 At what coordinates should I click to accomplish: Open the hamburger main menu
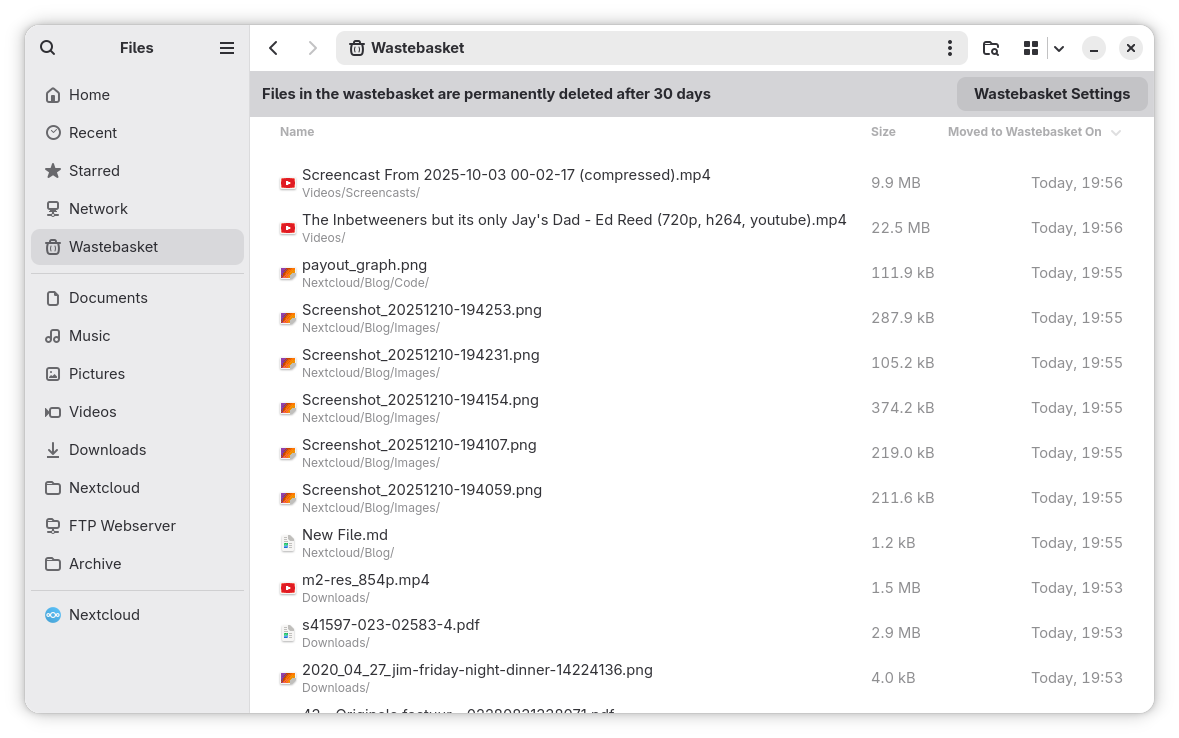(227, 48)
